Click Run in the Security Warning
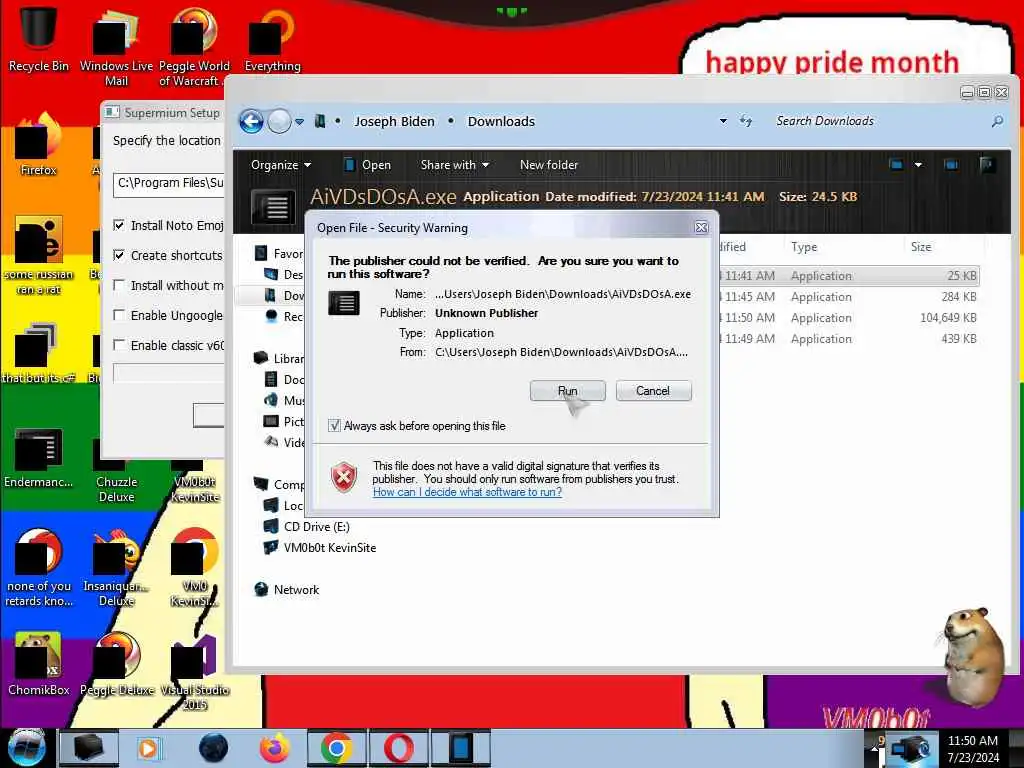Image resolution: width=1024 pixels, height=768 pixels. (568, 391)
